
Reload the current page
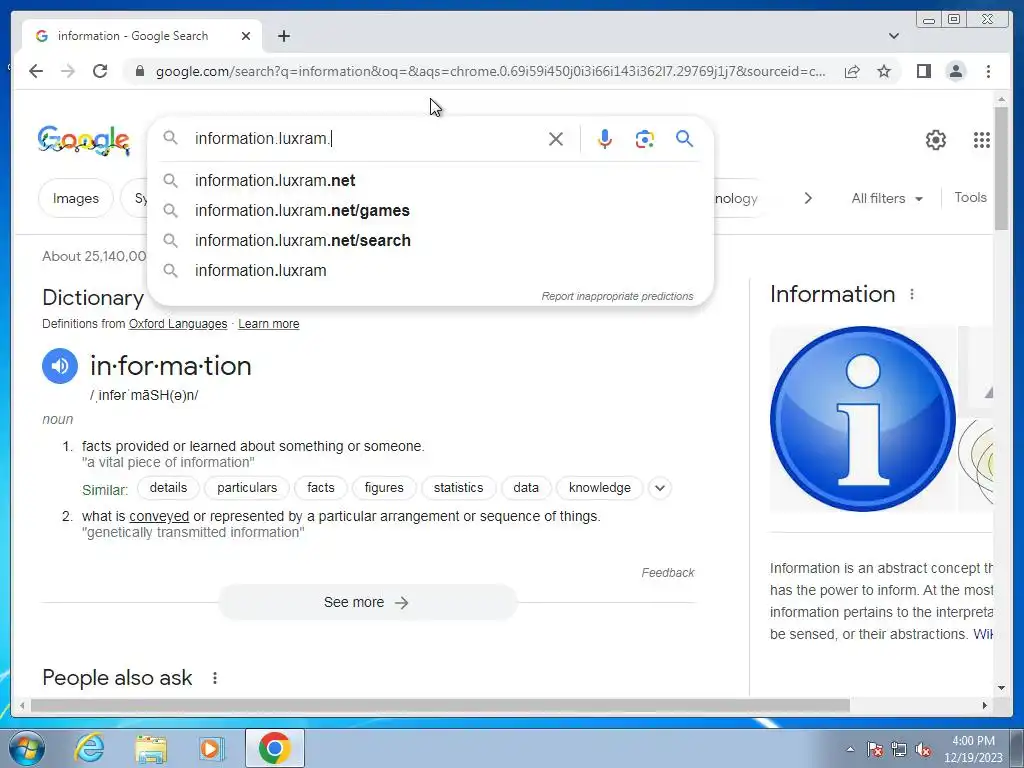click(x=100, y=71)
